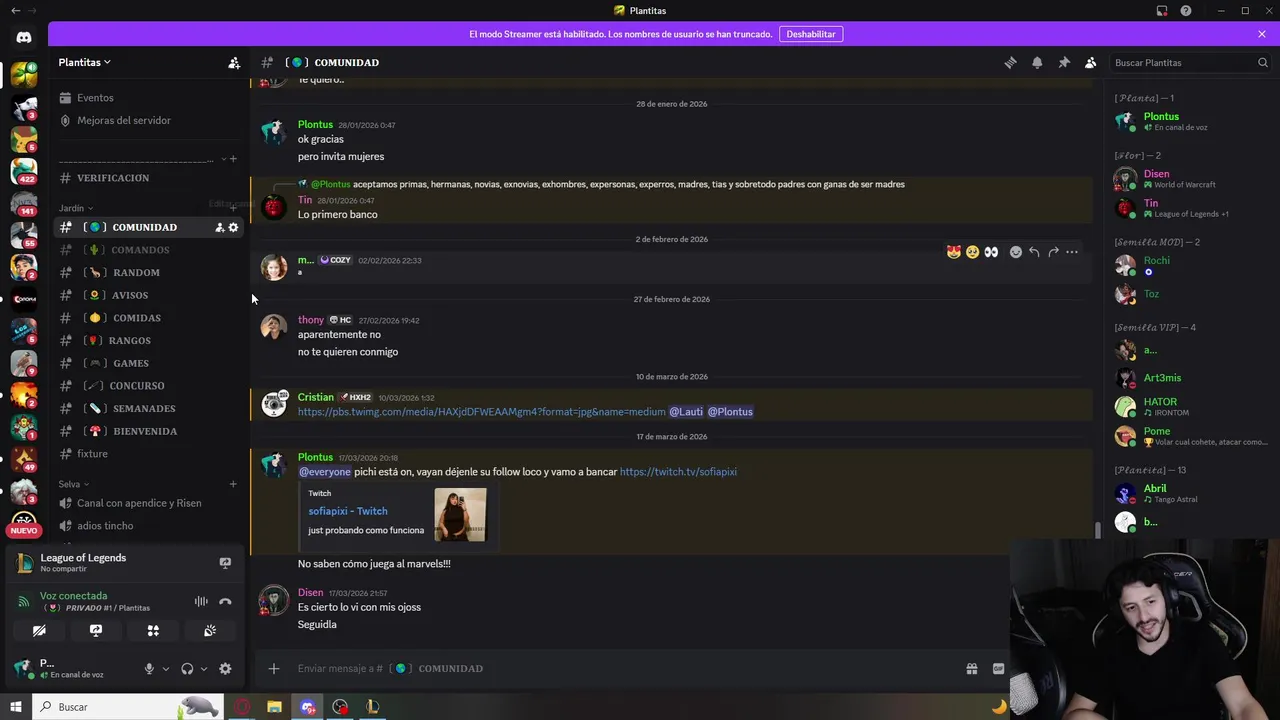This screenshot has height=720, width=1280.
Task: Open twitch.tv/sofiapixi link in message
Action: click(x=678, y=472)
